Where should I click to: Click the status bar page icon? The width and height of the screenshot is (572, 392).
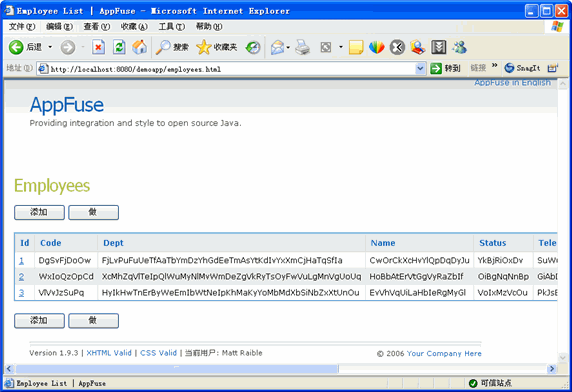(x=9, y=383)
